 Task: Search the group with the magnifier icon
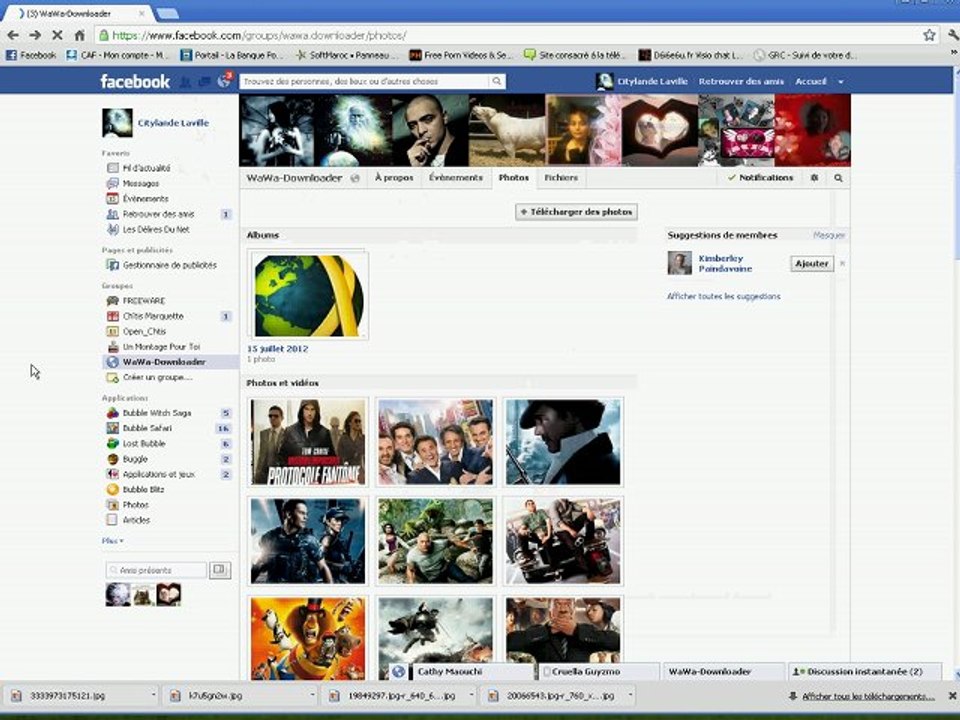[838, 178]
